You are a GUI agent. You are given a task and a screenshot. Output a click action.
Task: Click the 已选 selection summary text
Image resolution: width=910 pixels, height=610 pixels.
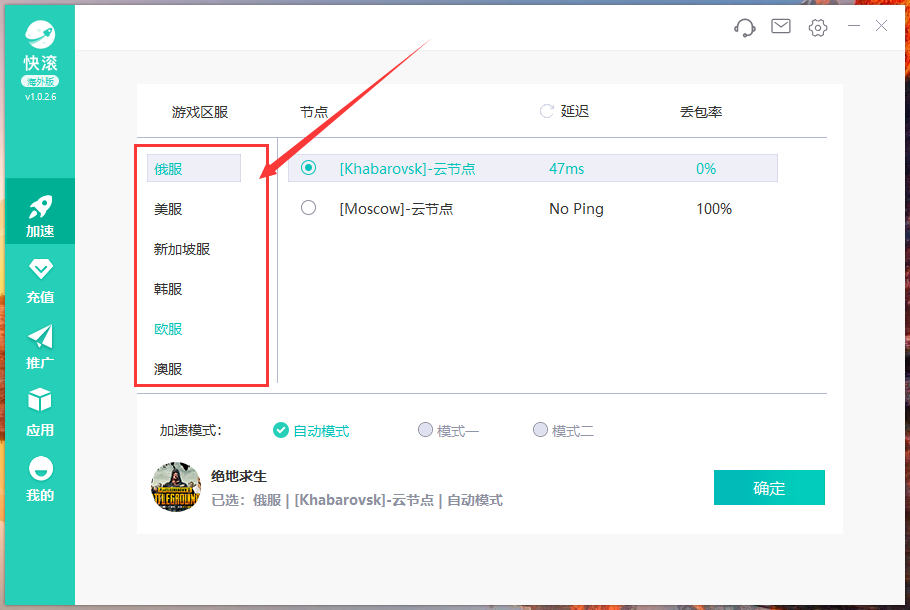click(x=357, y=500)
